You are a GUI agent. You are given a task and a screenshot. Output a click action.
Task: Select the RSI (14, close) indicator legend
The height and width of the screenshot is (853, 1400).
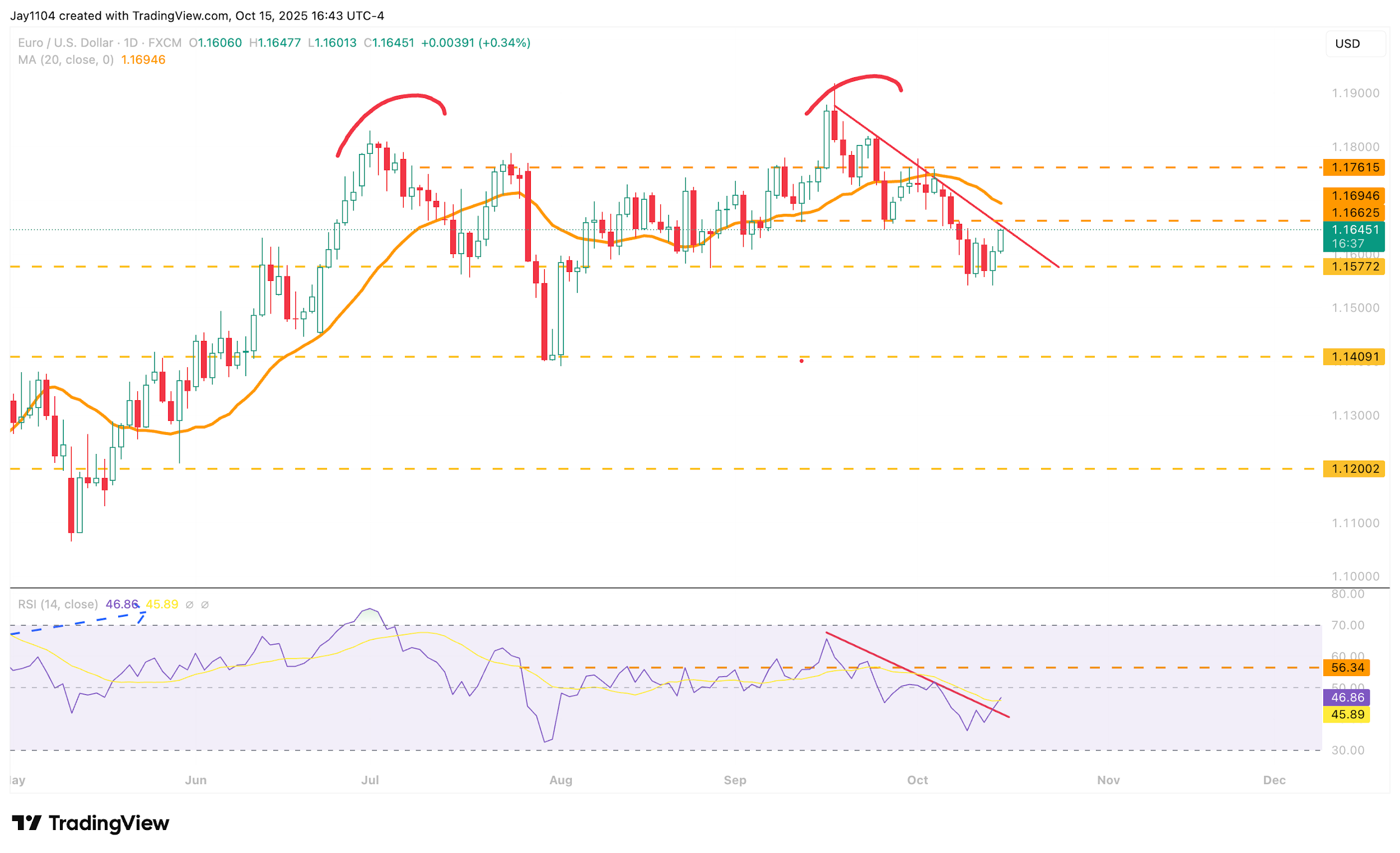[57, 604]
